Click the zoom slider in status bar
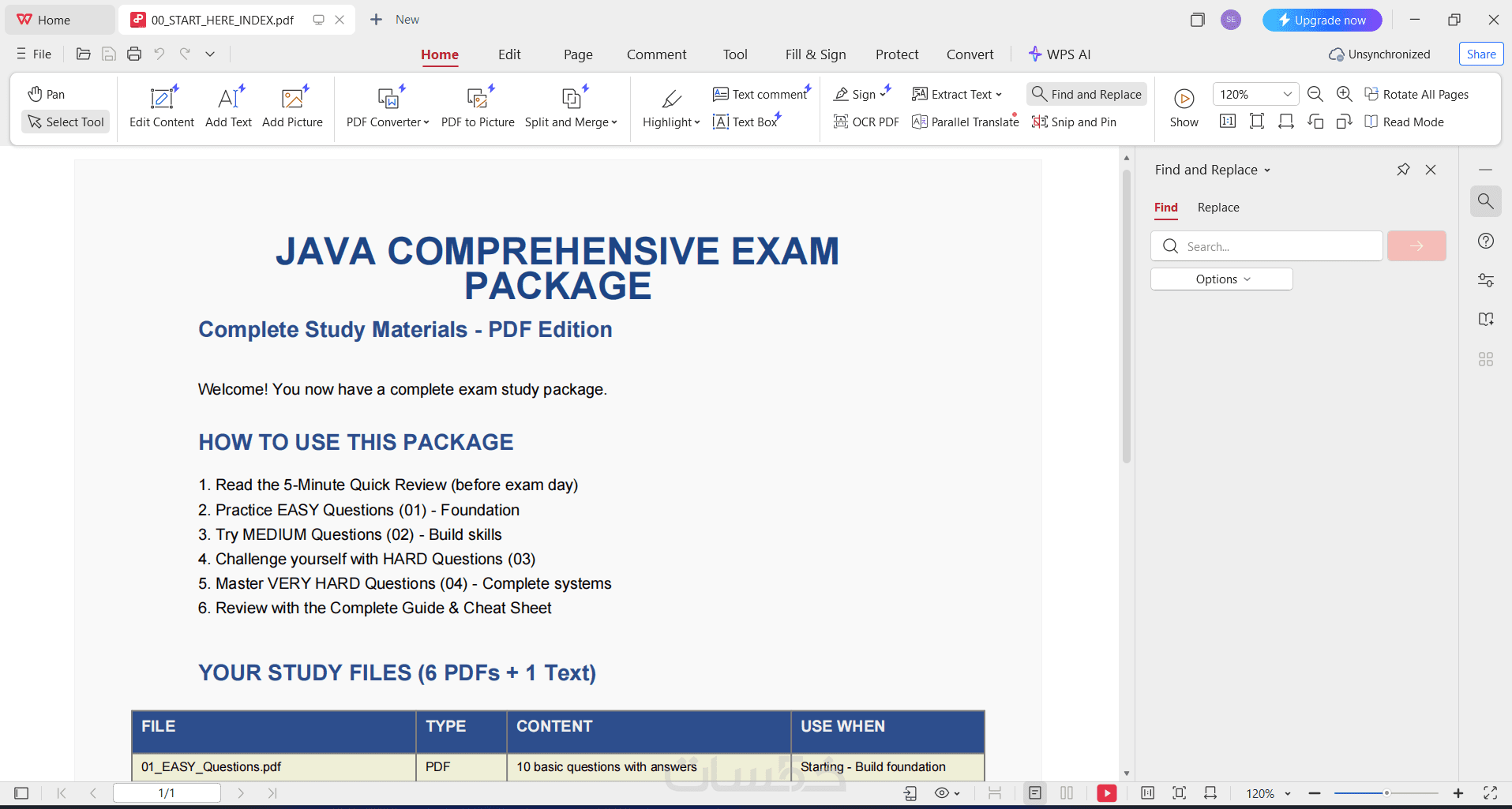The height and width of the screenshot is (809, 1512). [x=1386, y=793]
